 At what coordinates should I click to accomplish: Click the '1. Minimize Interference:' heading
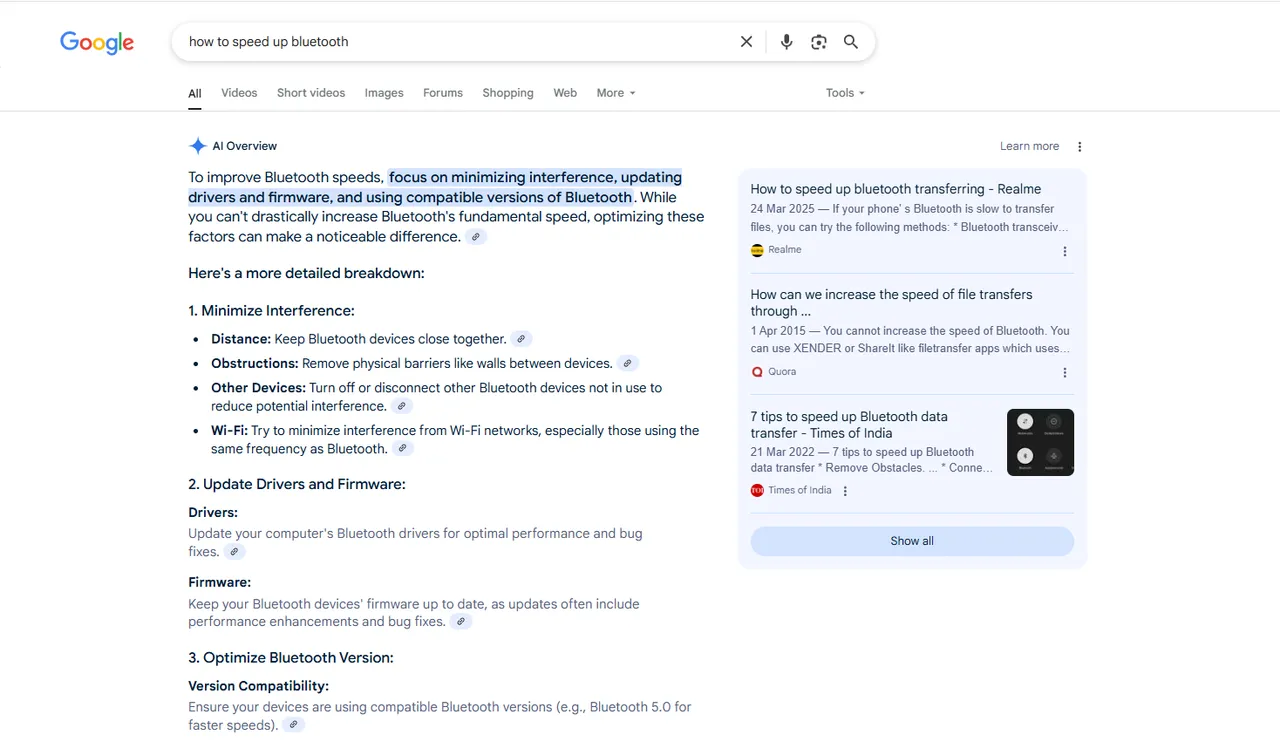coord(271,311)
